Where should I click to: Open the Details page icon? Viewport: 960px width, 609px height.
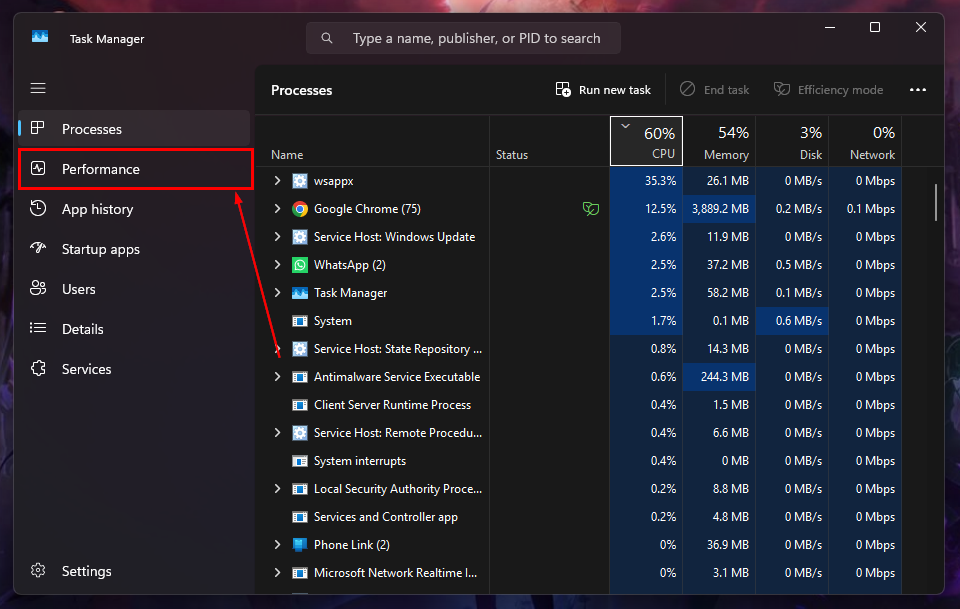click(38, 329)
